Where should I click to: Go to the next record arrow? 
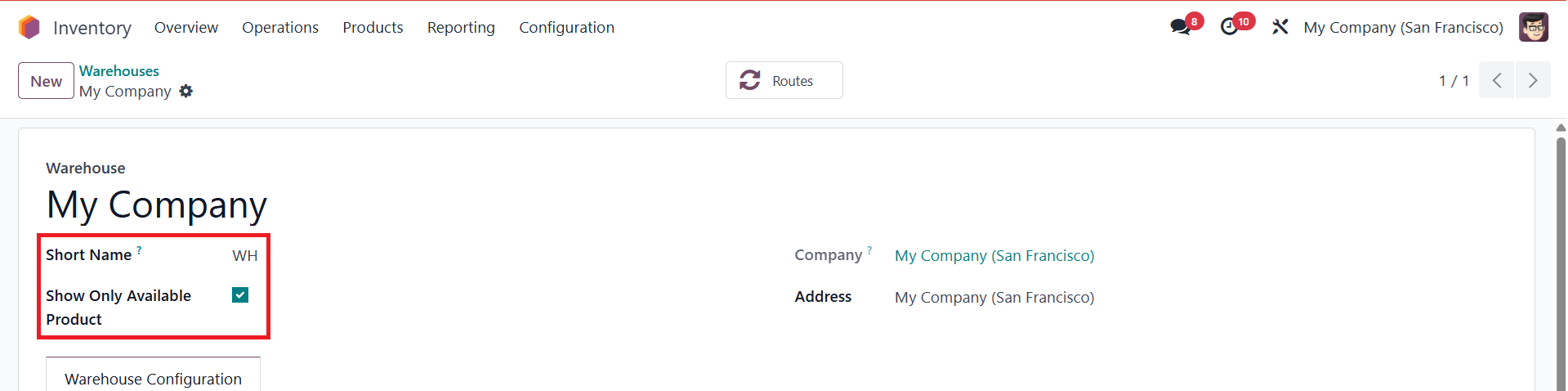(x=1533, y=80)
